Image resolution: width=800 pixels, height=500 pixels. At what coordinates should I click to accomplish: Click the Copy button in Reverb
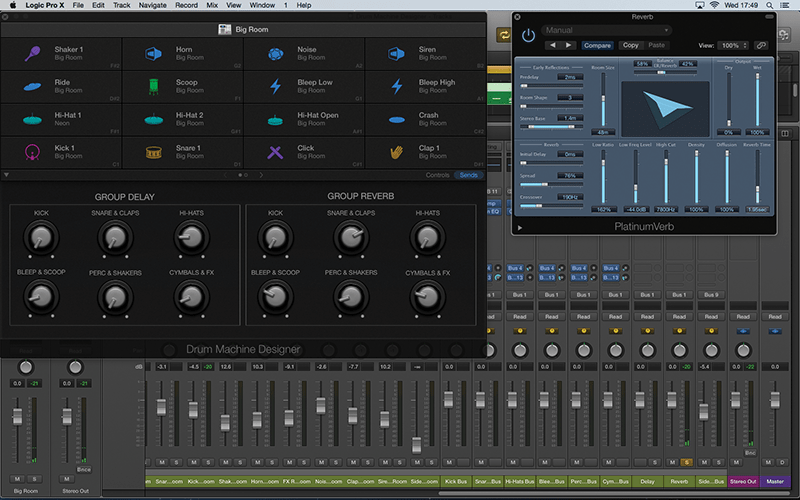[631, 45]
